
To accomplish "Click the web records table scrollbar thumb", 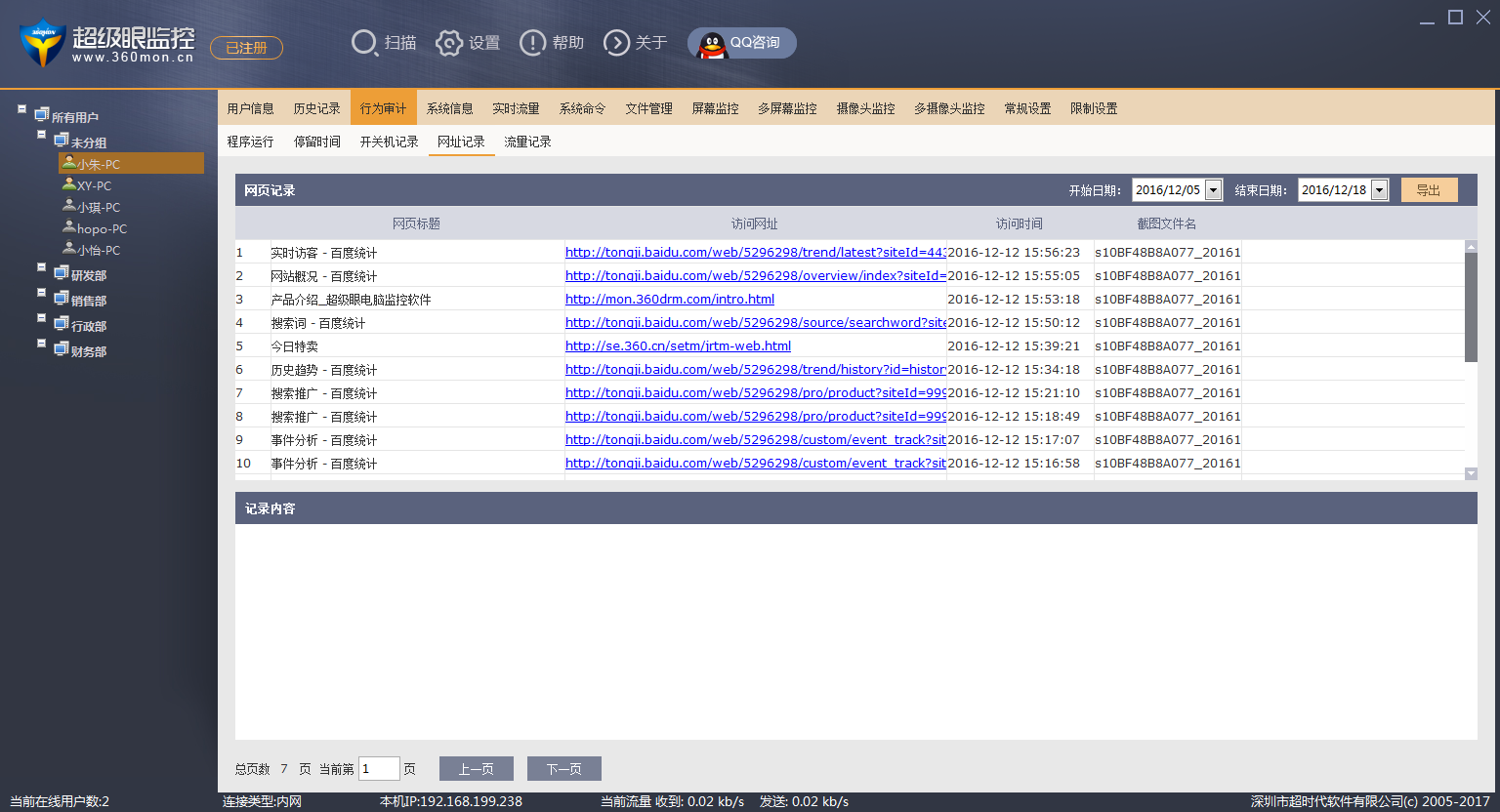I will [x=1471, y=307].
